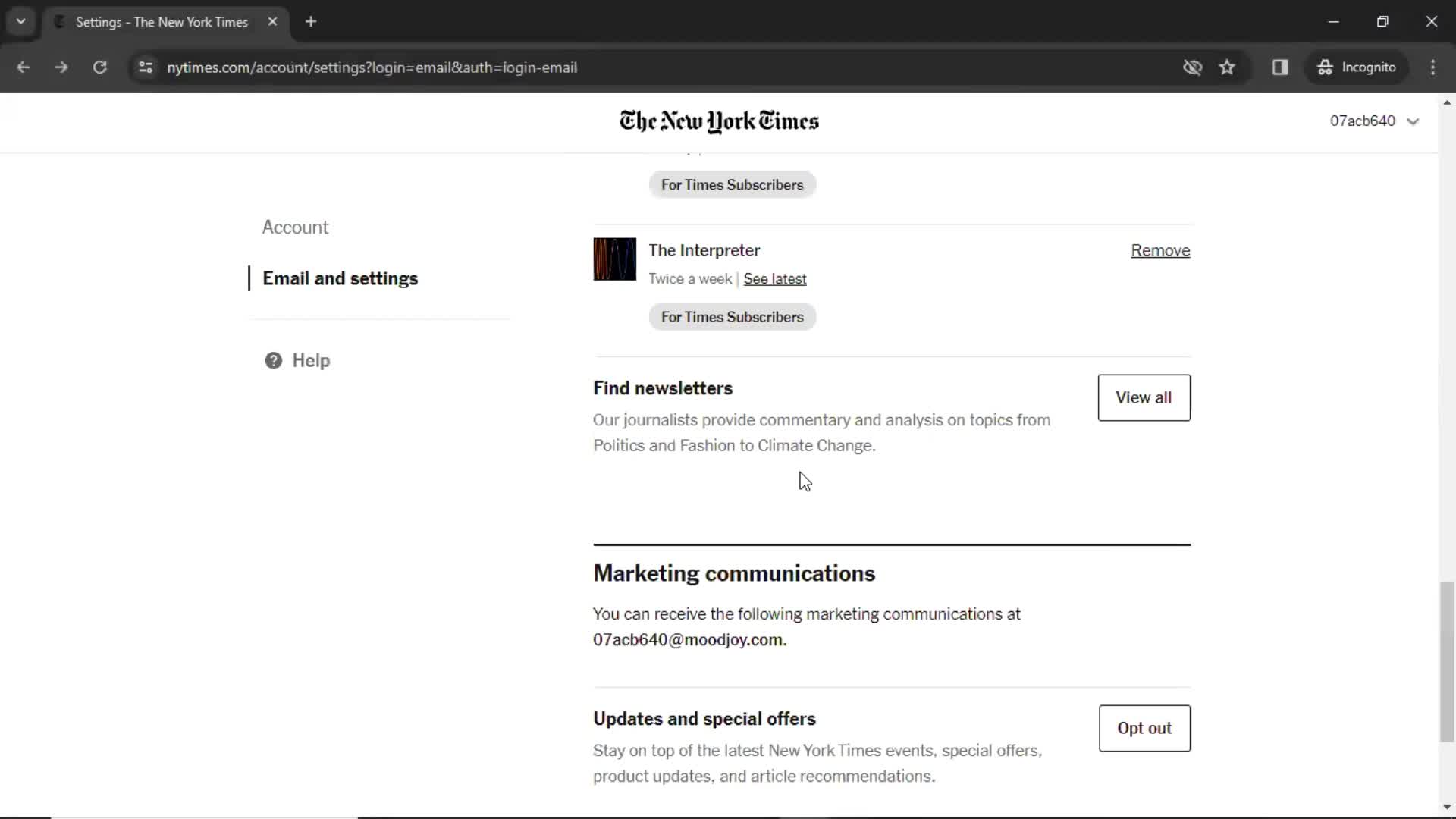Click the bookmark star icon

tap(1228, 67)
